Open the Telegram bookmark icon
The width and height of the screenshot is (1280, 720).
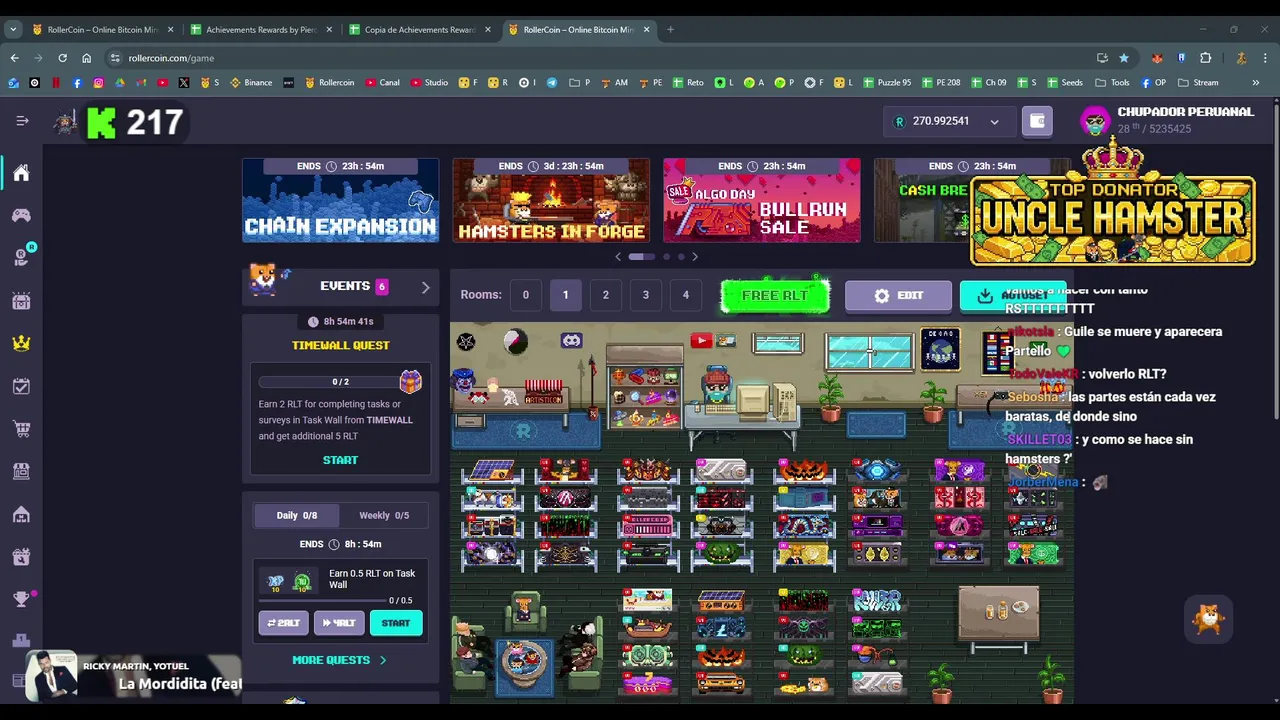(x=551, y=82)
